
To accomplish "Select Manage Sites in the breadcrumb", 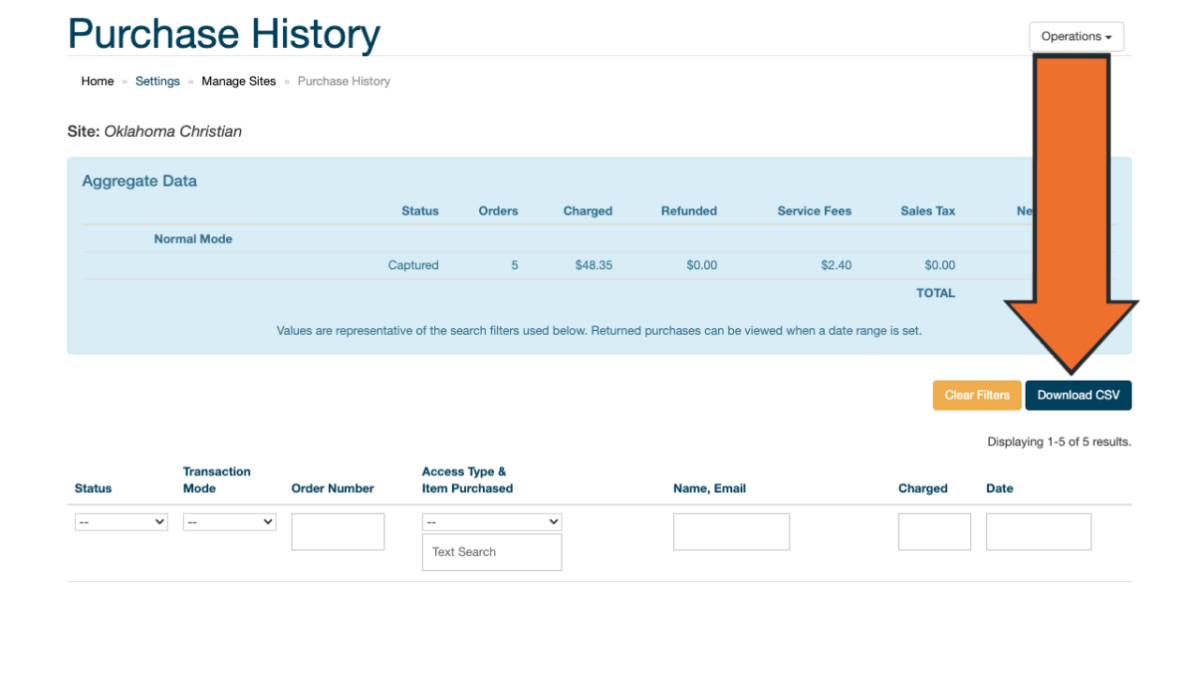I will tap(238, 81).
